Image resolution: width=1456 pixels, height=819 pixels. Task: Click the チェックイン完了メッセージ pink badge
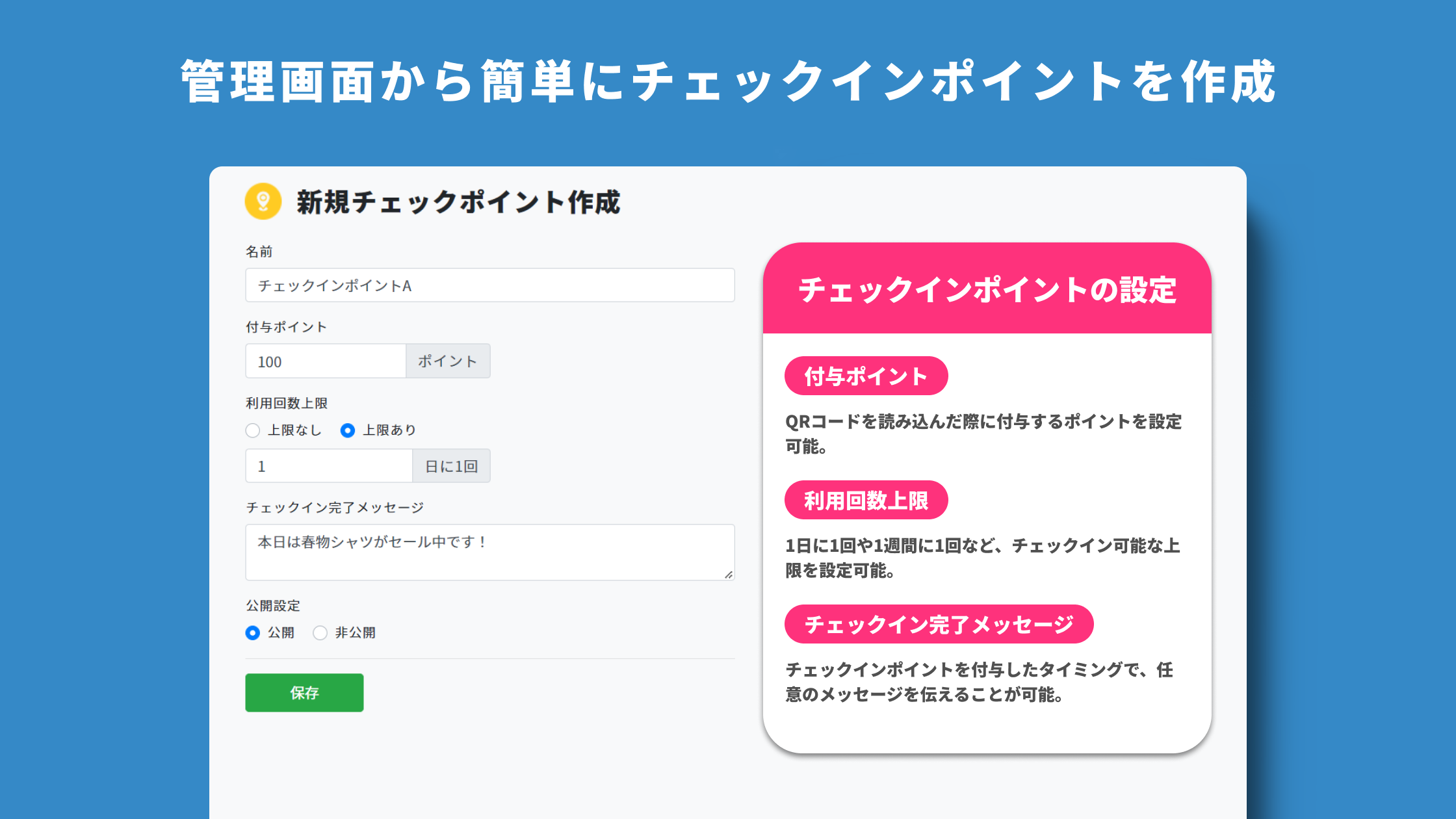[939, 624]
